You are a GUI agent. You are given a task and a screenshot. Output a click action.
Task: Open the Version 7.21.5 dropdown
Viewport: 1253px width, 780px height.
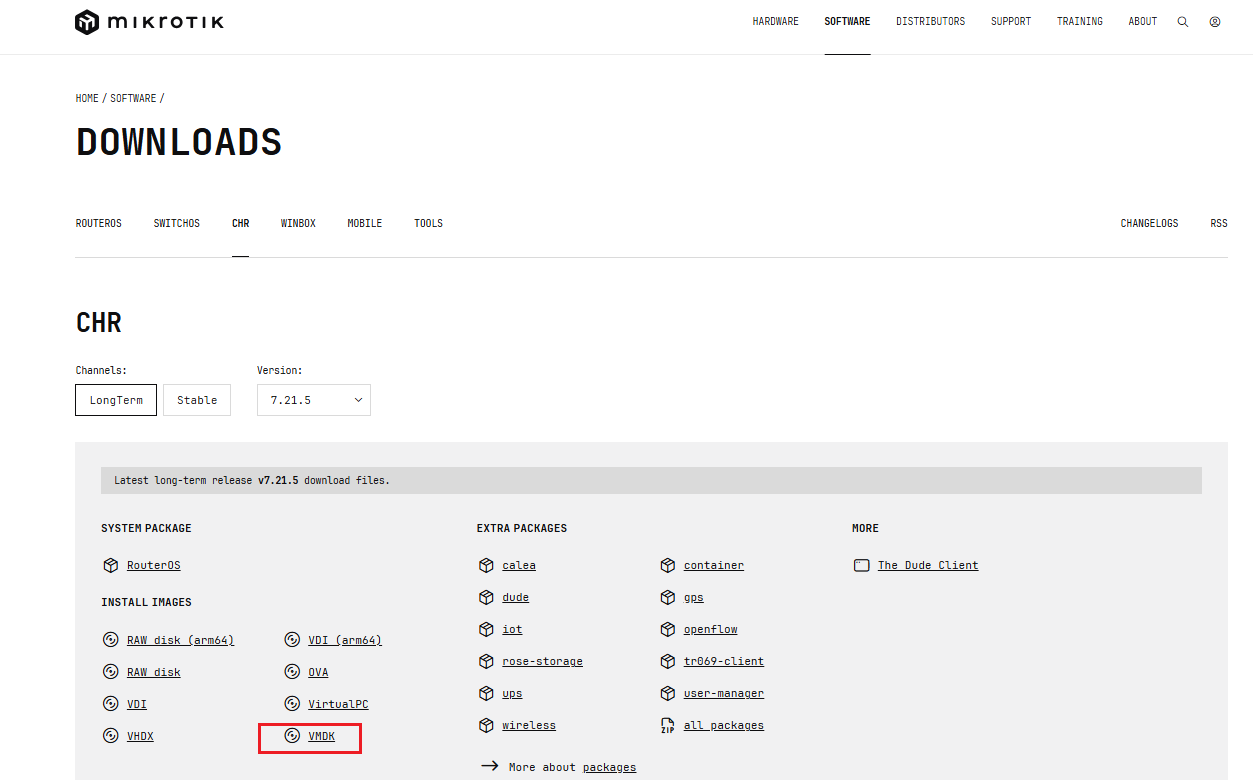314,400
